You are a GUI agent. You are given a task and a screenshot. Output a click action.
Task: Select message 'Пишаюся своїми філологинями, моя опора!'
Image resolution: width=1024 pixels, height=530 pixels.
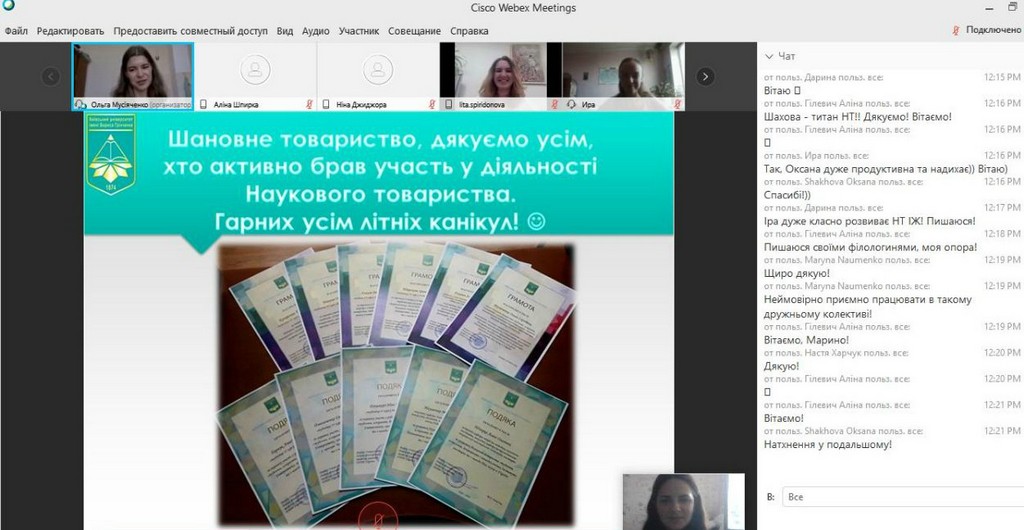coord(870,247)
